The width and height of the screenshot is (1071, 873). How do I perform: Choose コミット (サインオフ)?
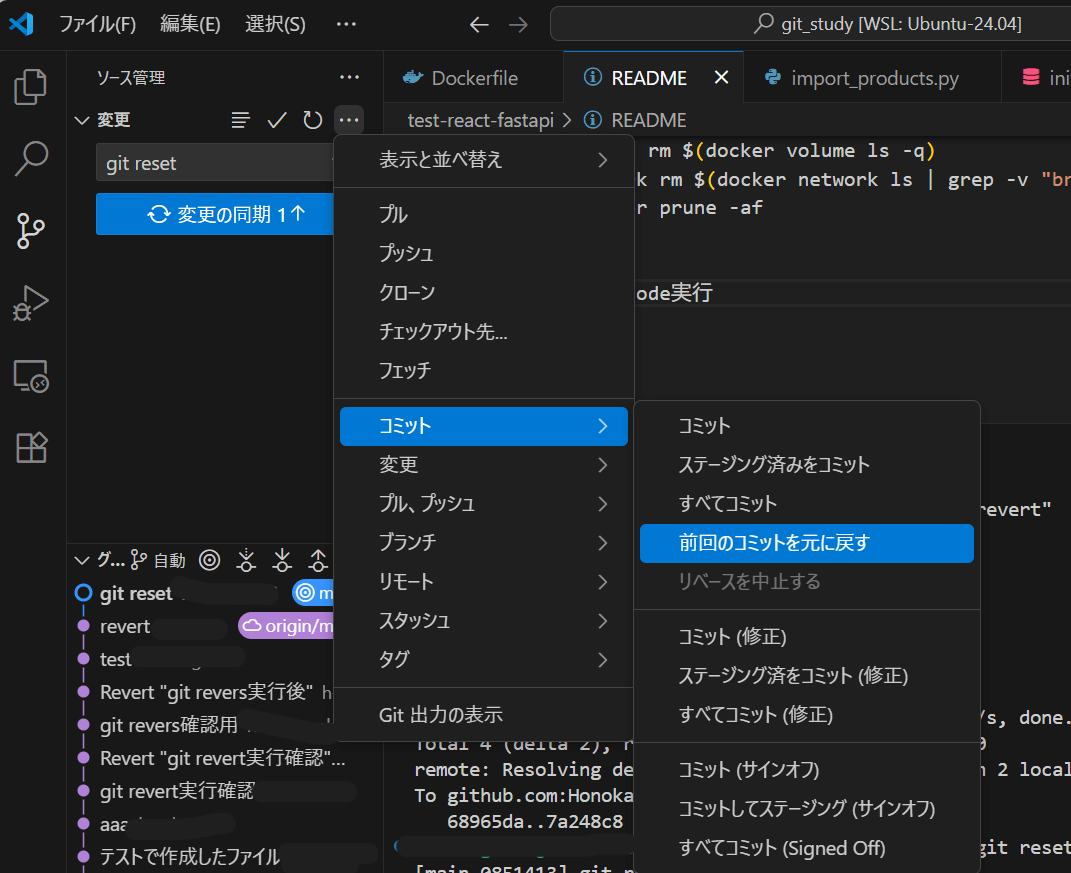click(x=807, y=771)
